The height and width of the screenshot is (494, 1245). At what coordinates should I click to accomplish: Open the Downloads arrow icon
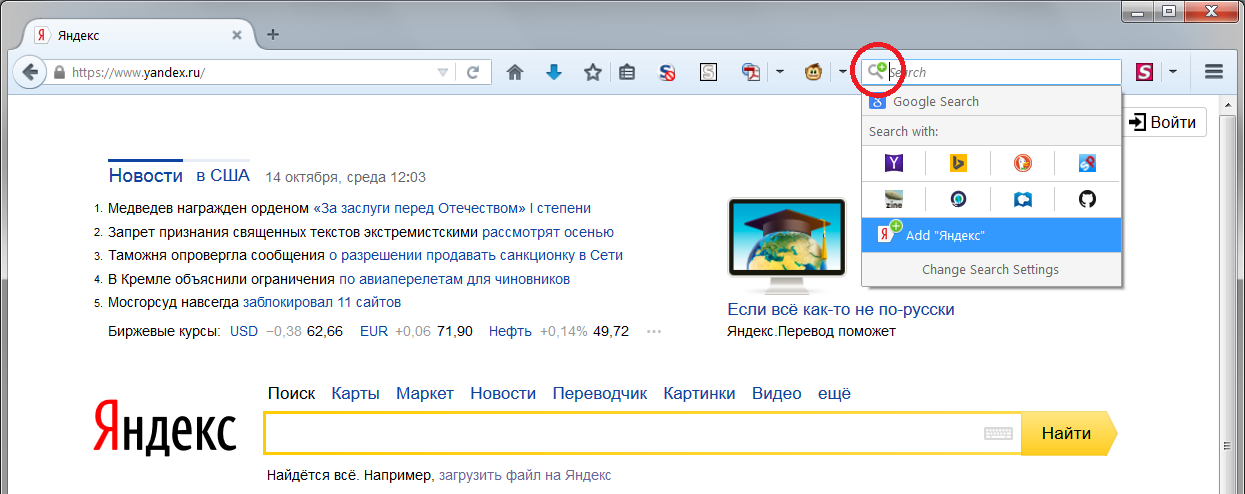[554, 72]
